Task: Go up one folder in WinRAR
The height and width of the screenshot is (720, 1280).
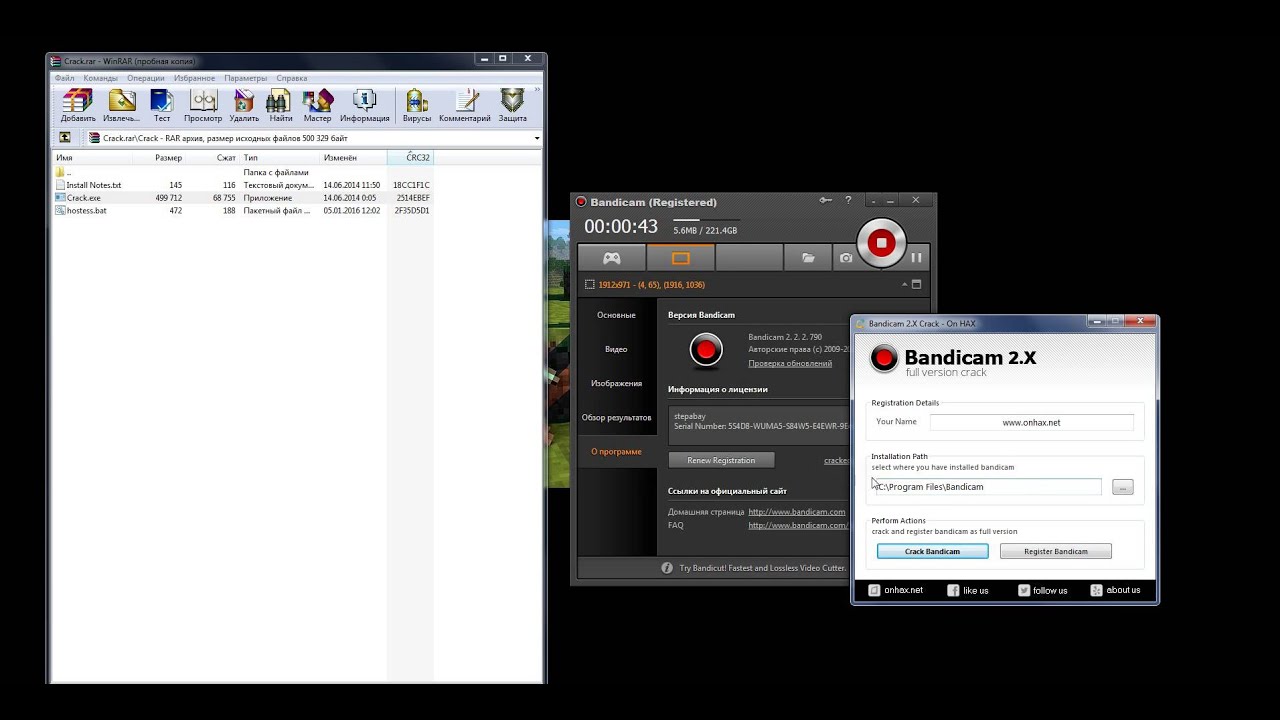Action: pyautogui.click(x=65, y=138)
